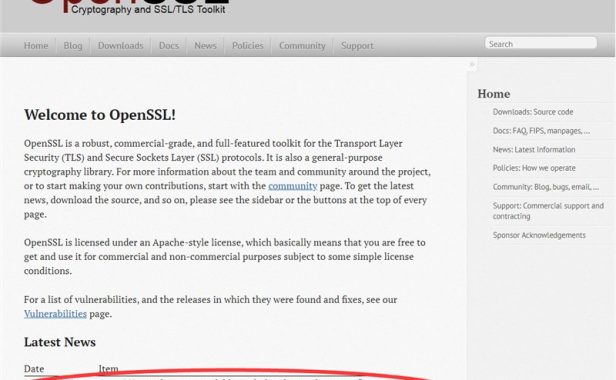This screenshot has width=616, height=380.
Task: Follow the community link in the welcome paragraph
Action: (x=293, y=185)
